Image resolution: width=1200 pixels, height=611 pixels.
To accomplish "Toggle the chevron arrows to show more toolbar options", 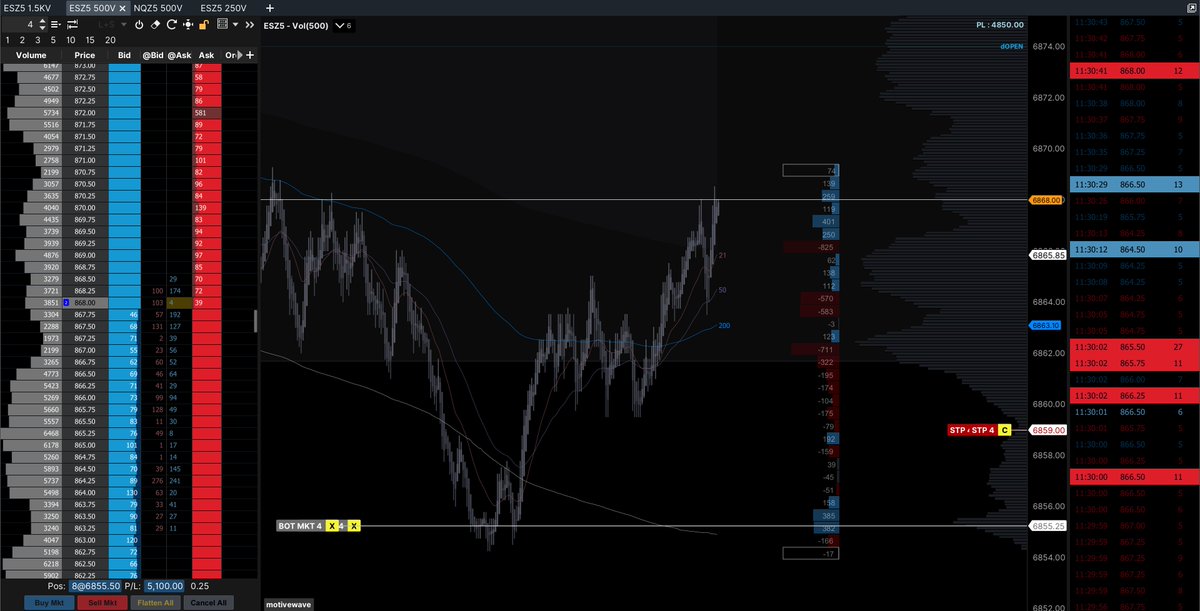I will [249, 25].
